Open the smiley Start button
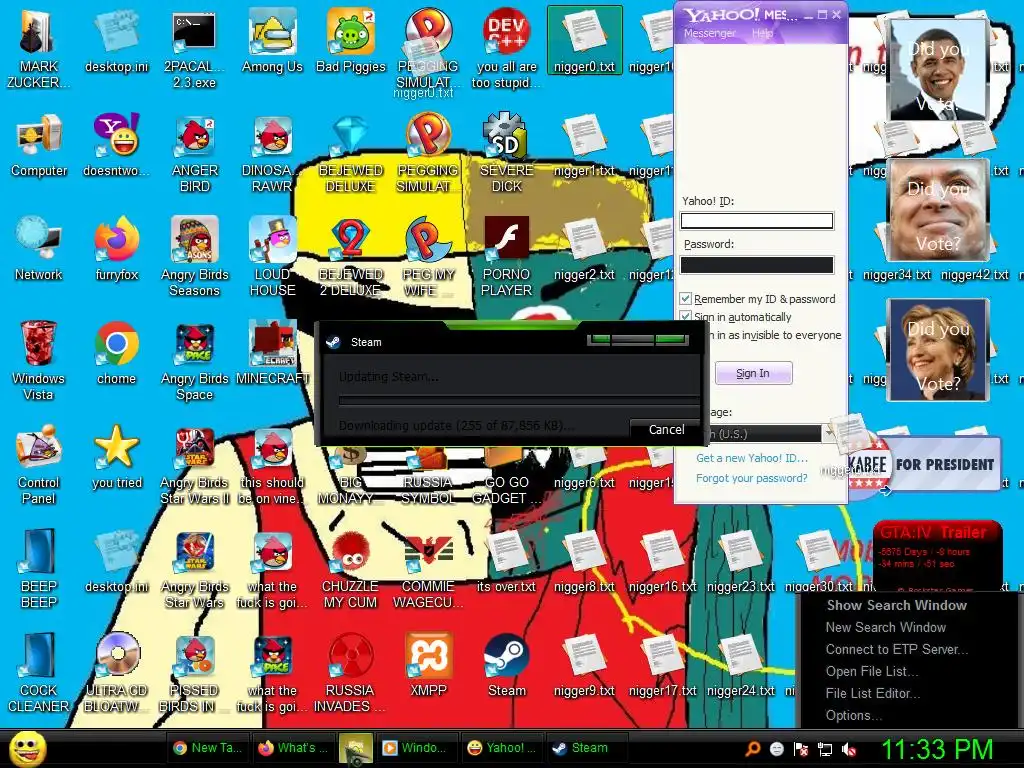The height and width of the screenshot is (768, 1024). click(27, 749)
